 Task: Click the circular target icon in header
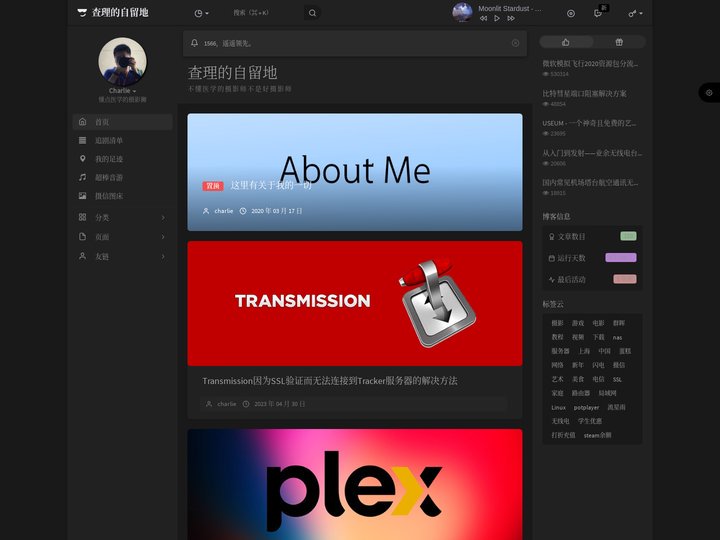tap(571, 13)
